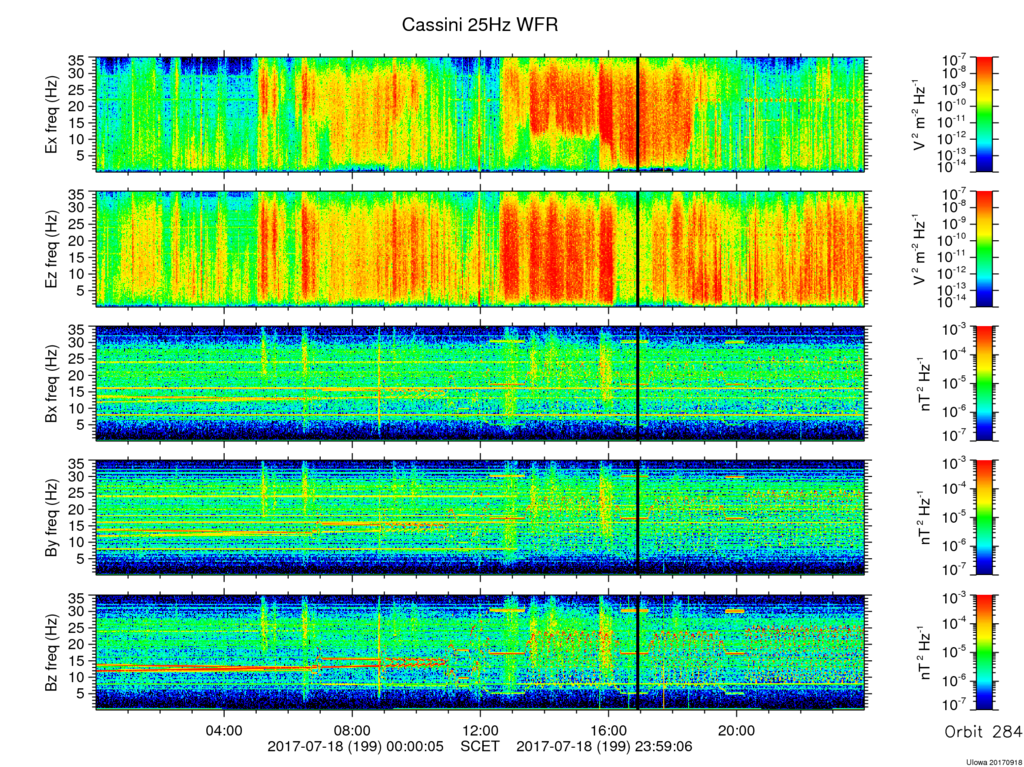Click the color bar beside the Bx panel

[984, 383]
